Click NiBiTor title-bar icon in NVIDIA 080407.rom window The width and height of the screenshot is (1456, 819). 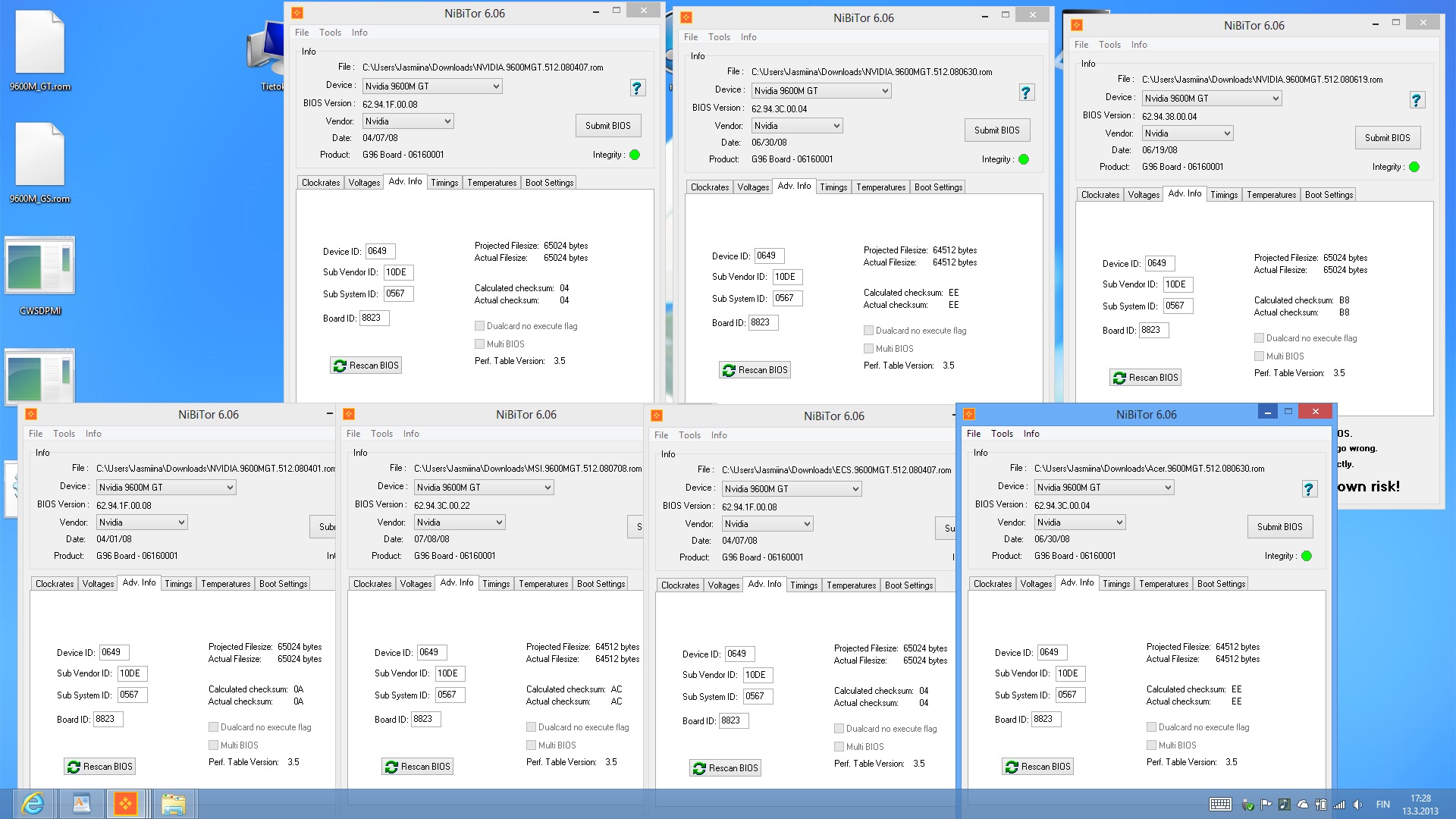click(x=297, y=13)
